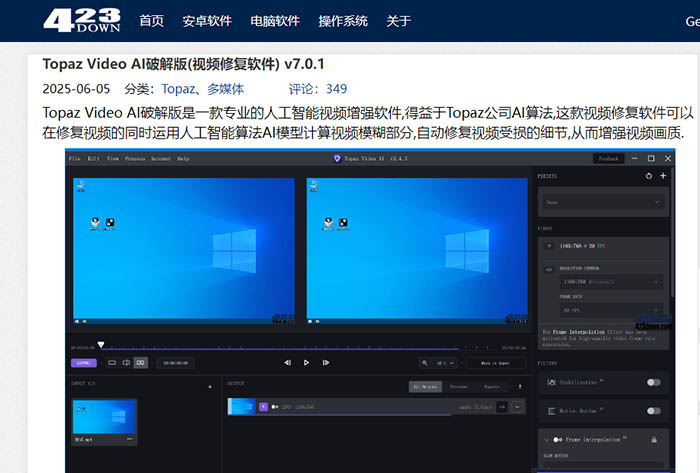Viewport: 700px width, 473px height.
Task: Open the 关于 navigation item
Action: 399,21
